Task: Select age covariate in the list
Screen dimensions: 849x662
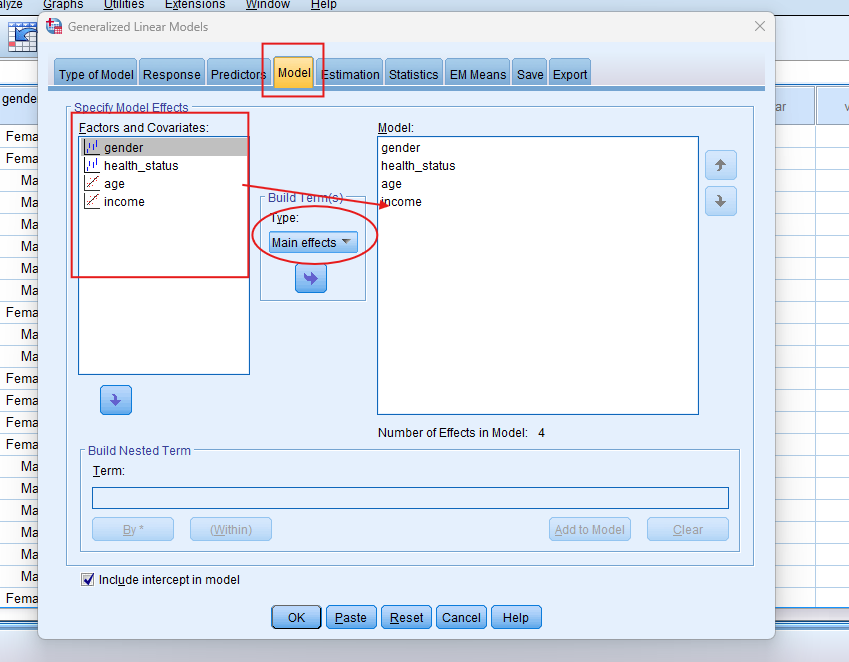Action: pos(114,184)
